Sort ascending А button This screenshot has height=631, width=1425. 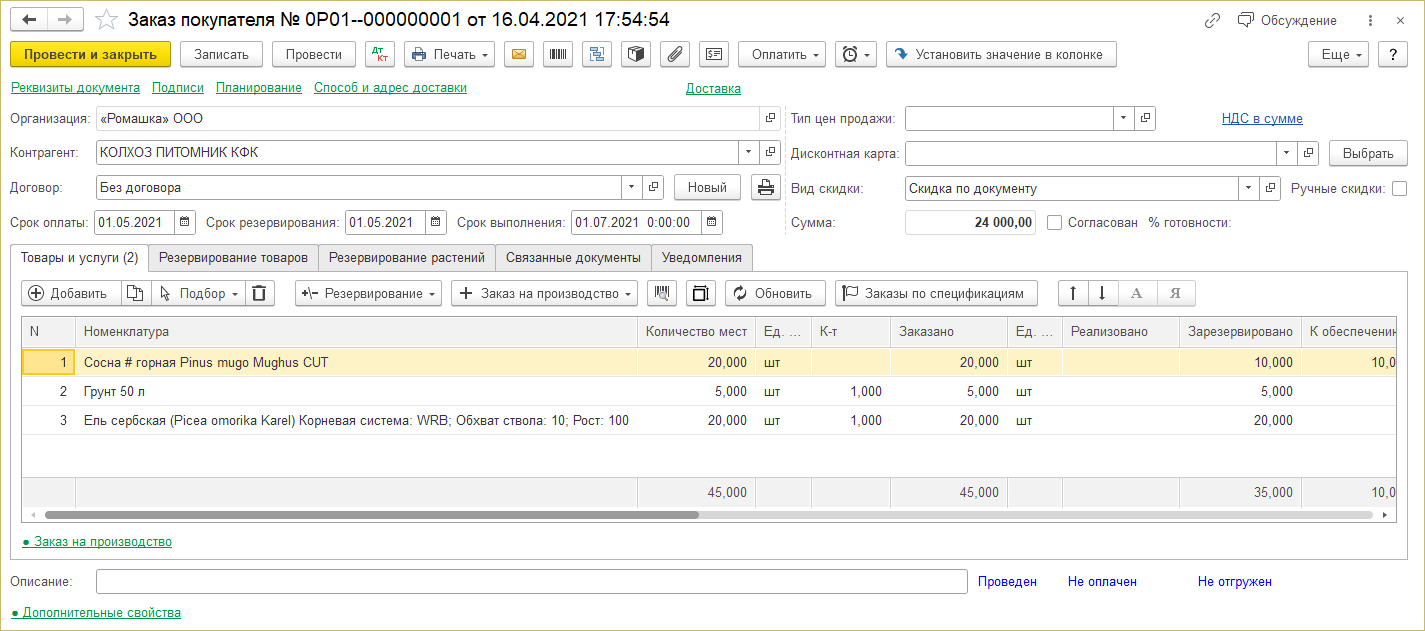(x=1136, y=293)
